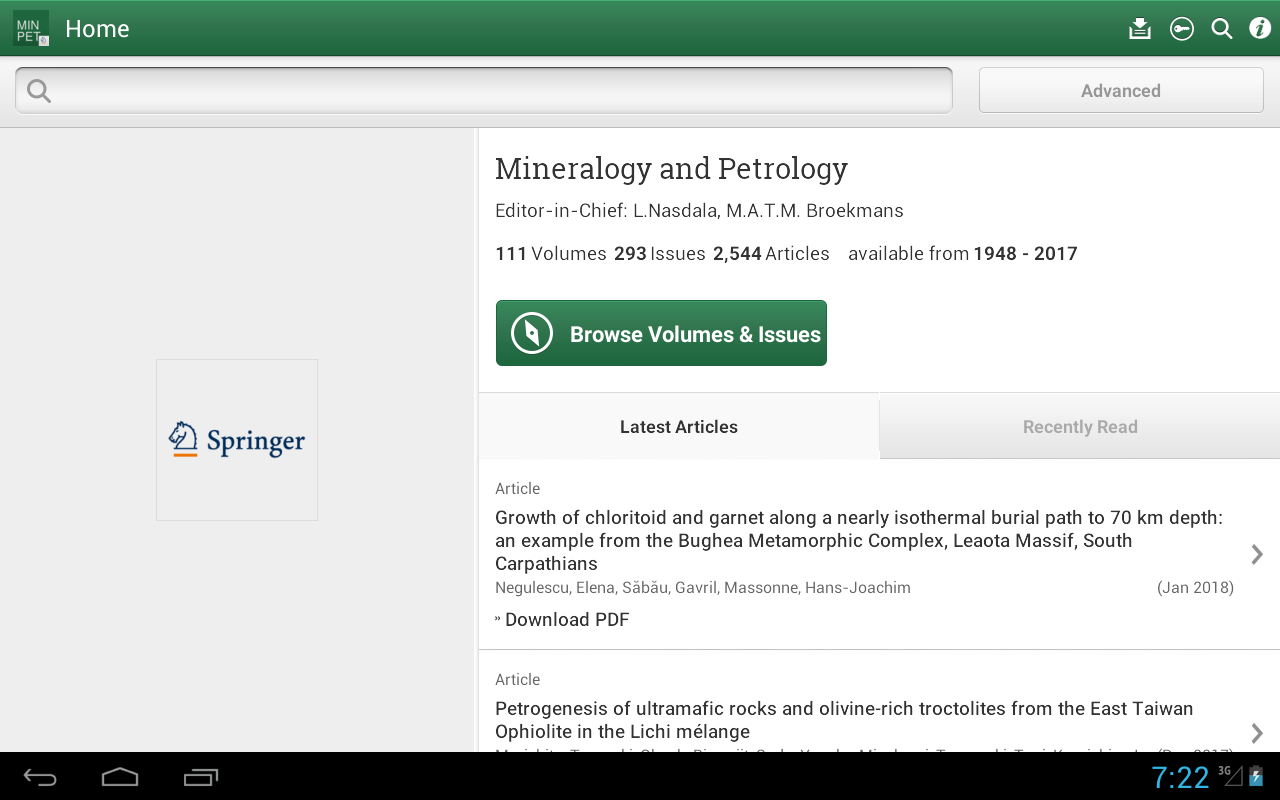This screenshot has width=1280, height=800.
Task: Tap the key access icon
Action: [x=1182, y=29]
